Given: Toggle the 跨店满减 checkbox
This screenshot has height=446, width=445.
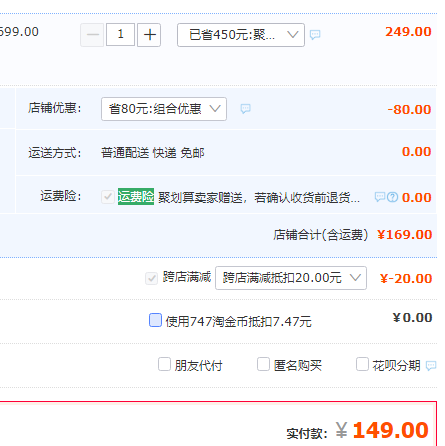Looking at the screenshot, I should [x=151, y=278].
